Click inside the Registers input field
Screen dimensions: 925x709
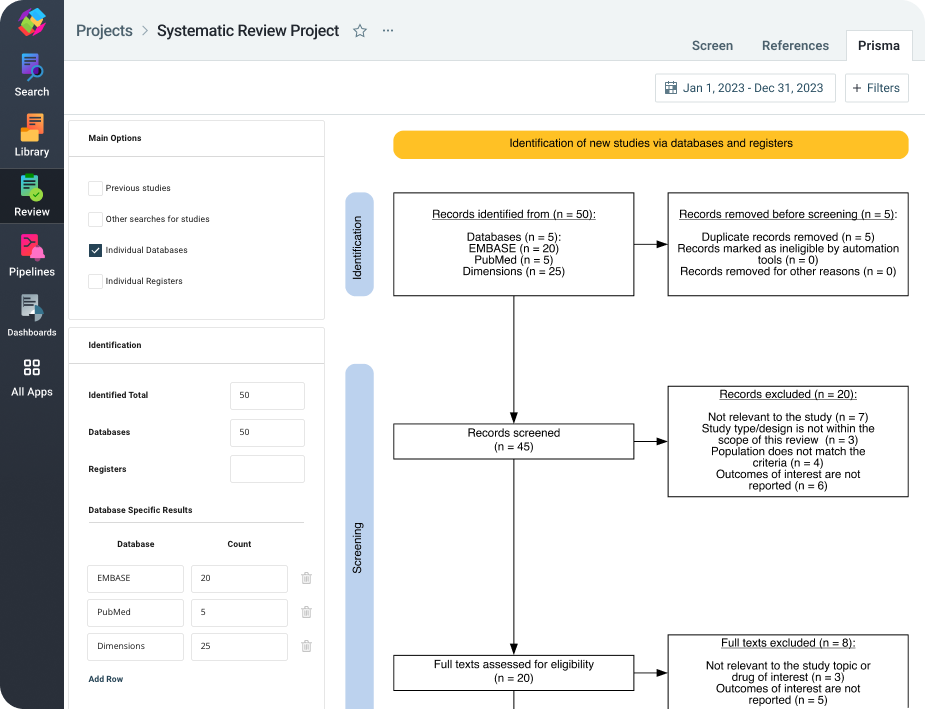pos(267,468)
